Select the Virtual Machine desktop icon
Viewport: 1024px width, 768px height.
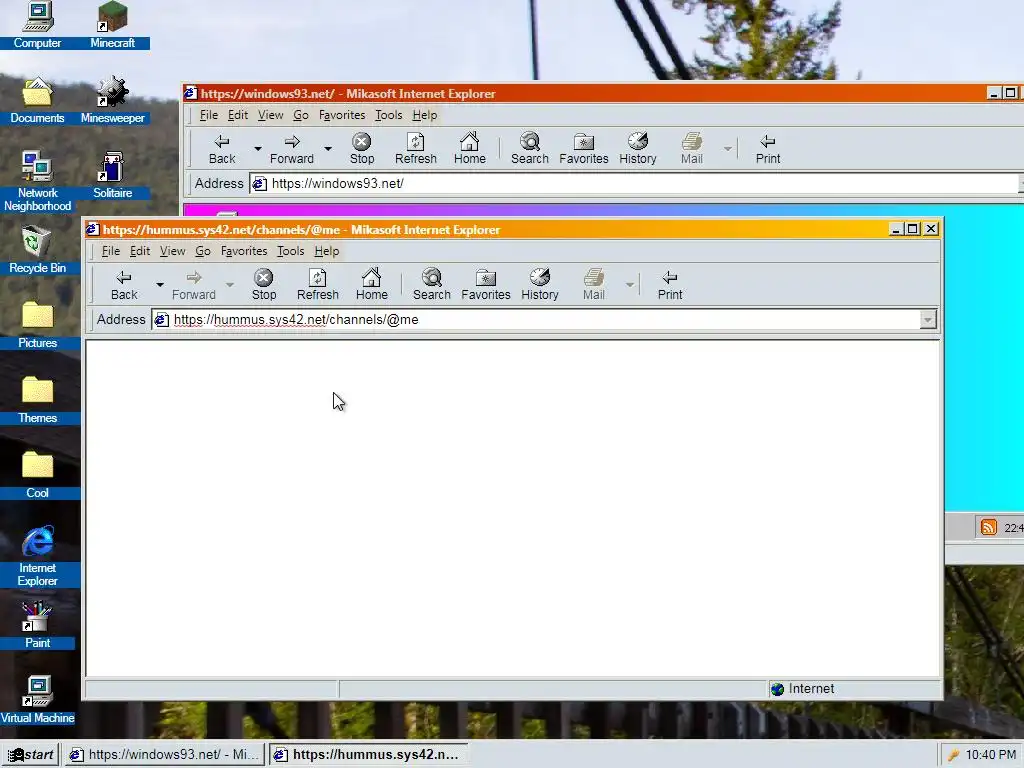pos(37,700)
